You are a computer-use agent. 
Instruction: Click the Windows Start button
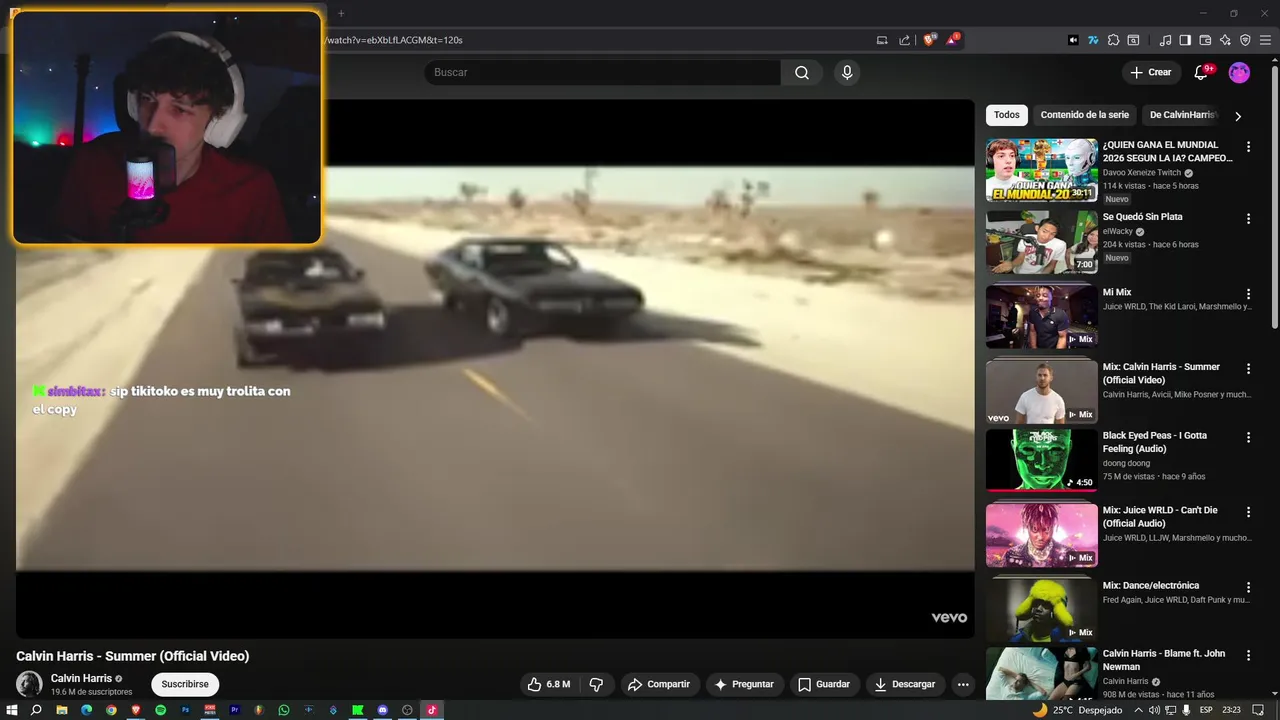click(12, 710)
